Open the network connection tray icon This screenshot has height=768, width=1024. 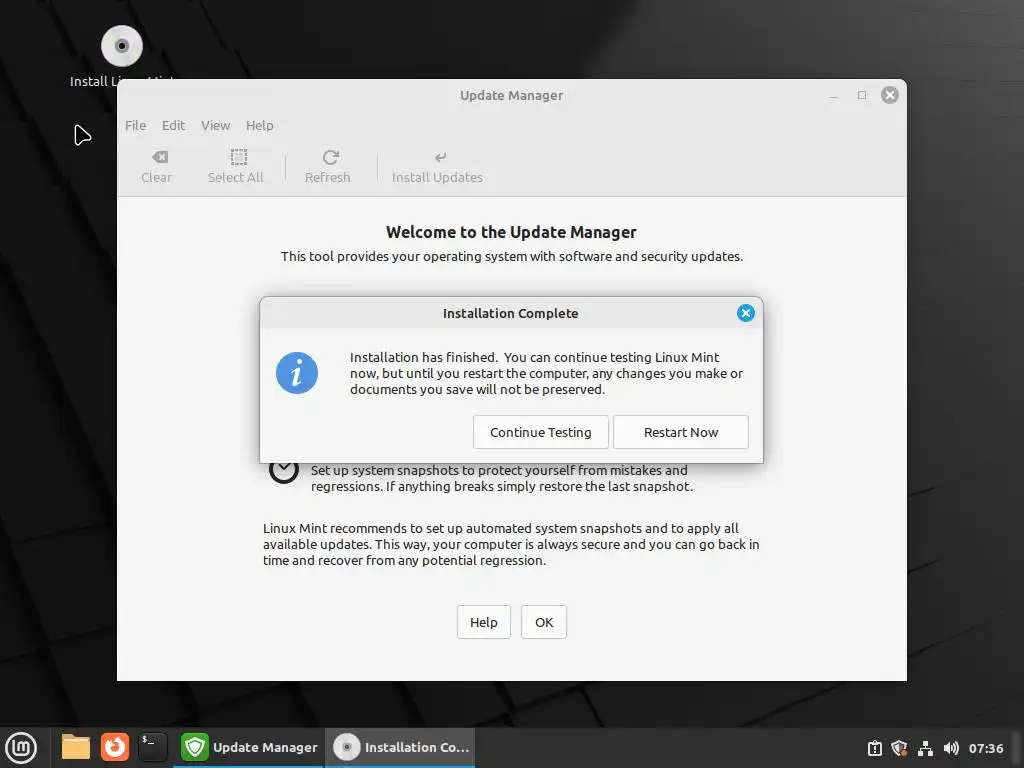925,748
